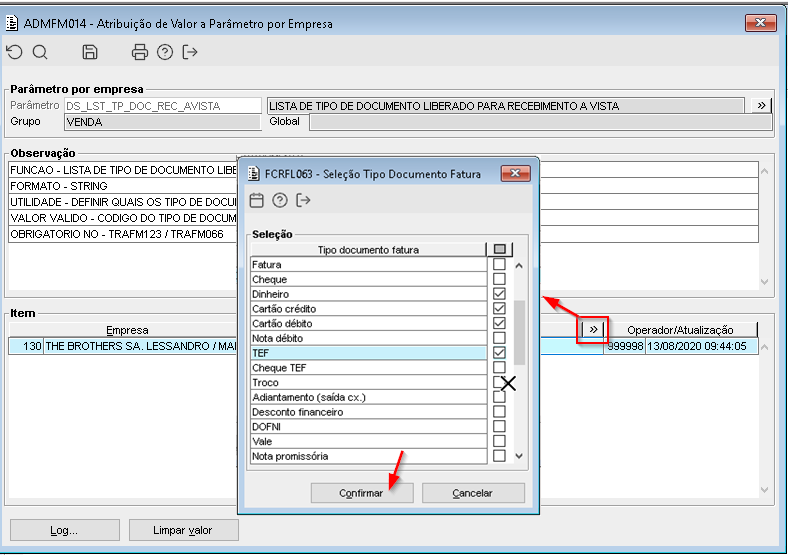Image resolution: width=788 pixels, height=555 pixels.
Task: Click the search magnifier icon in main toolbar
Action: tap(40, 52)
